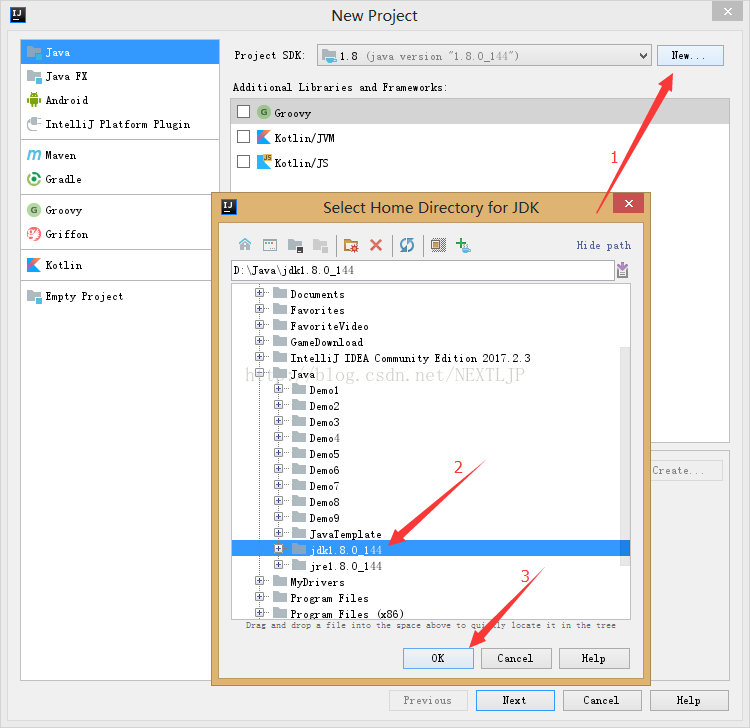
Task: Select Android project type
Action: pos(120,100)
